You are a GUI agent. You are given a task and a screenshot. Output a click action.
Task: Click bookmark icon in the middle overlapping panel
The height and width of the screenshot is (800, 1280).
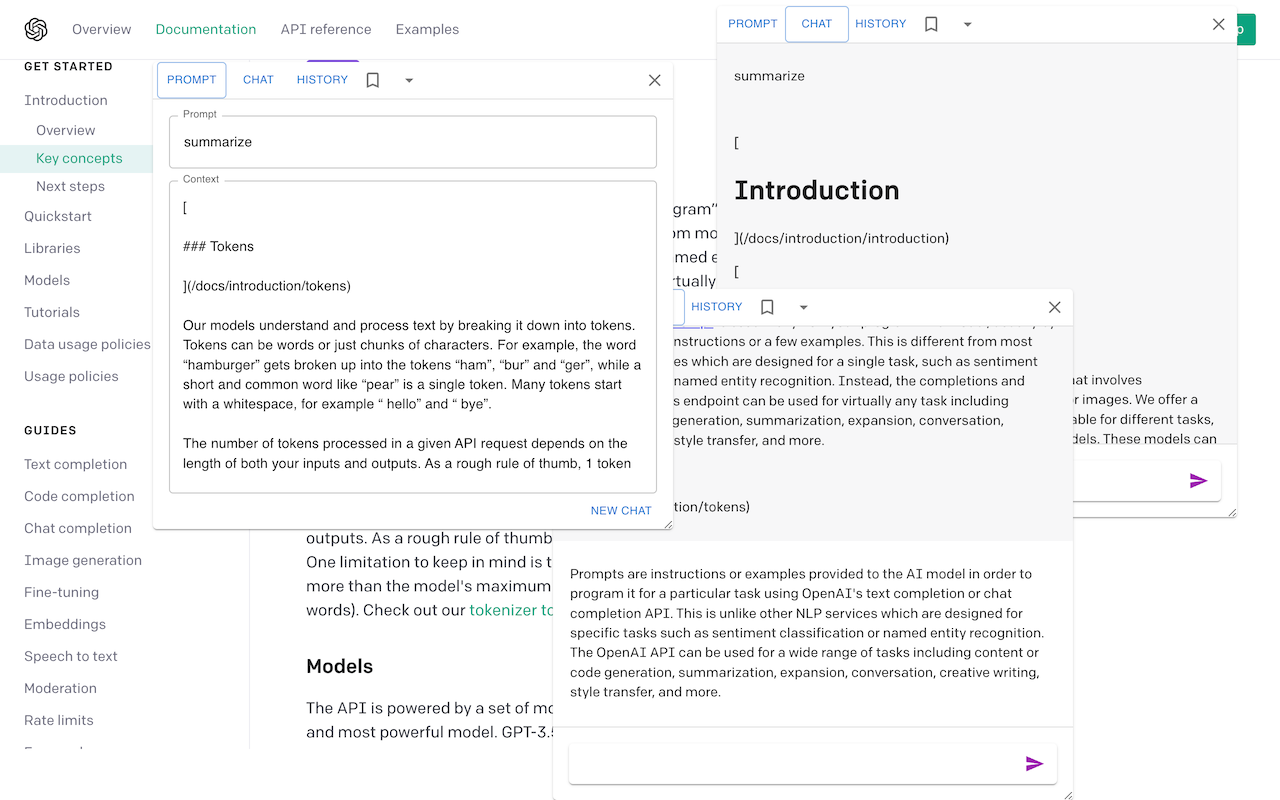tap(767, 307)
